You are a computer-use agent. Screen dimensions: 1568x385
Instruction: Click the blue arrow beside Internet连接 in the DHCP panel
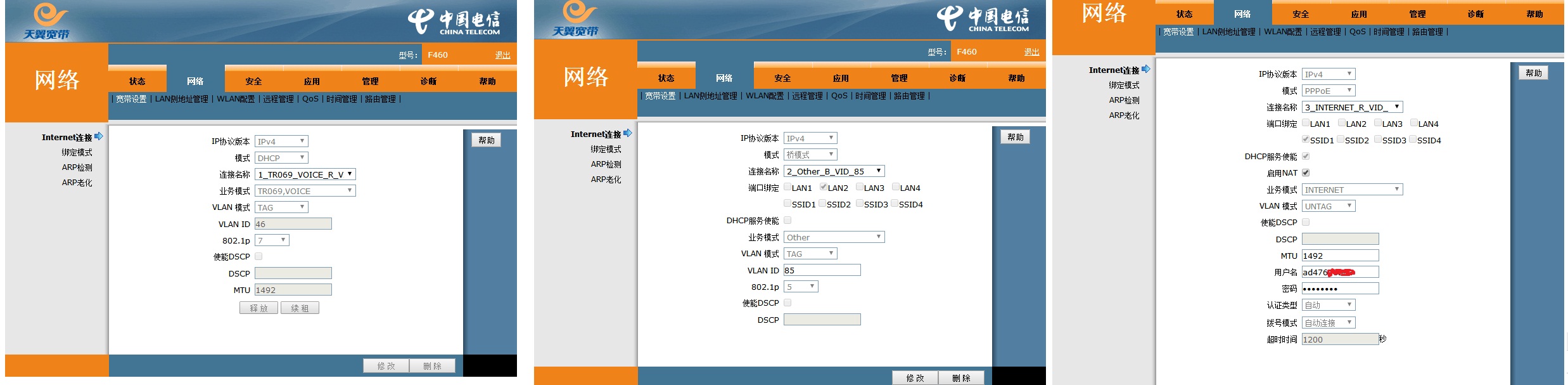[99, 136]
